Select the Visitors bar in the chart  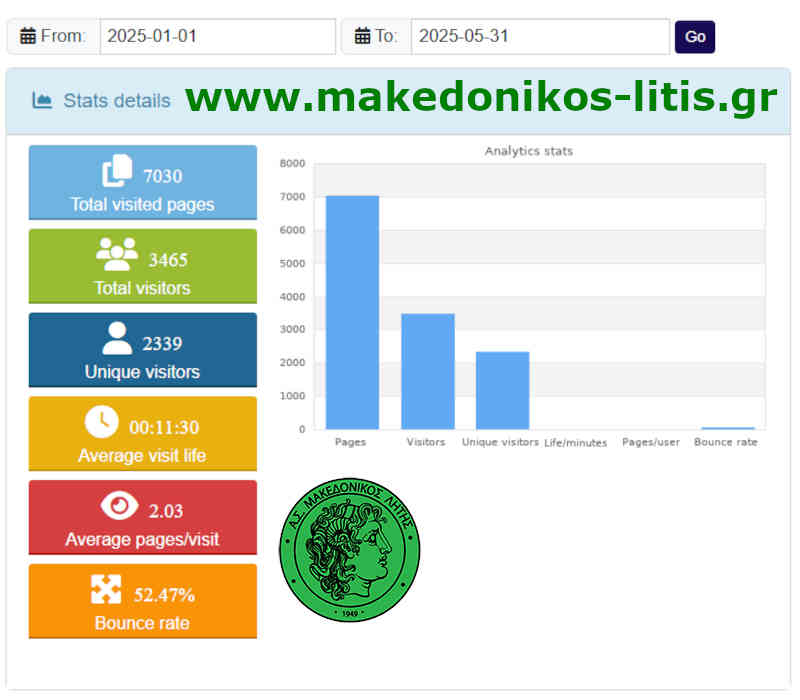click(x=427, y=371)
